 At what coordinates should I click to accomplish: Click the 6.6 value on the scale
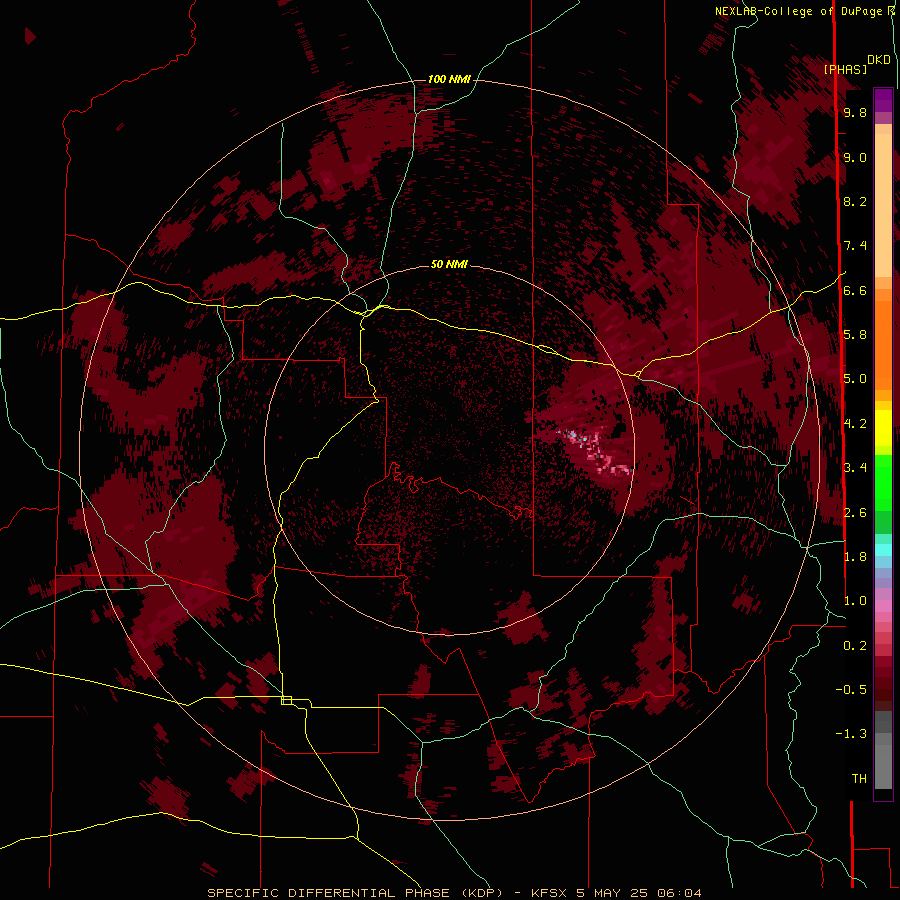coord(855,290)
